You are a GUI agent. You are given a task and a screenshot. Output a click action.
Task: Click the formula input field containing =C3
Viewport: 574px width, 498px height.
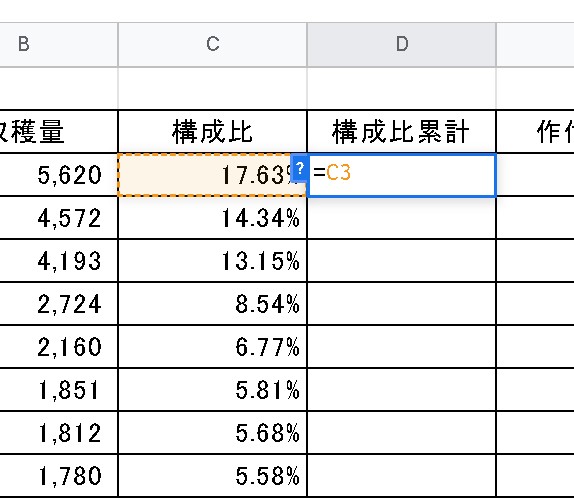[402, 175]
